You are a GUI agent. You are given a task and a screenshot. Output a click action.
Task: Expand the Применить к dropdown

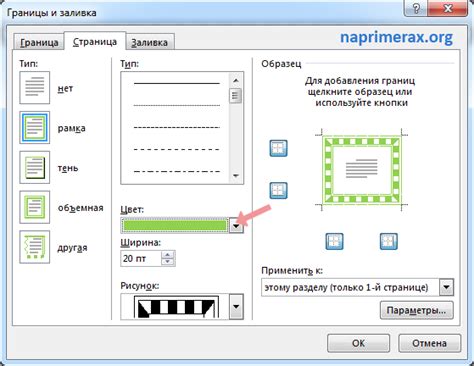click(x=446, y=287)
